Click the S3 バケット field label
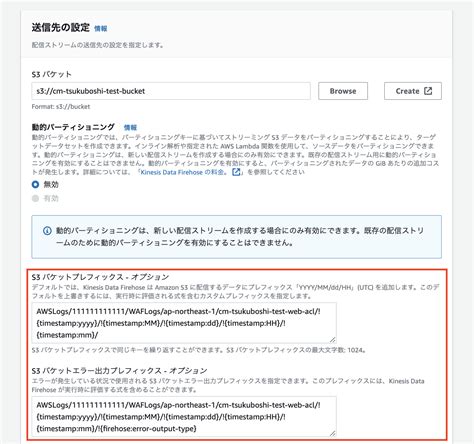The image size is (474, 444). [x=52, y=74]
